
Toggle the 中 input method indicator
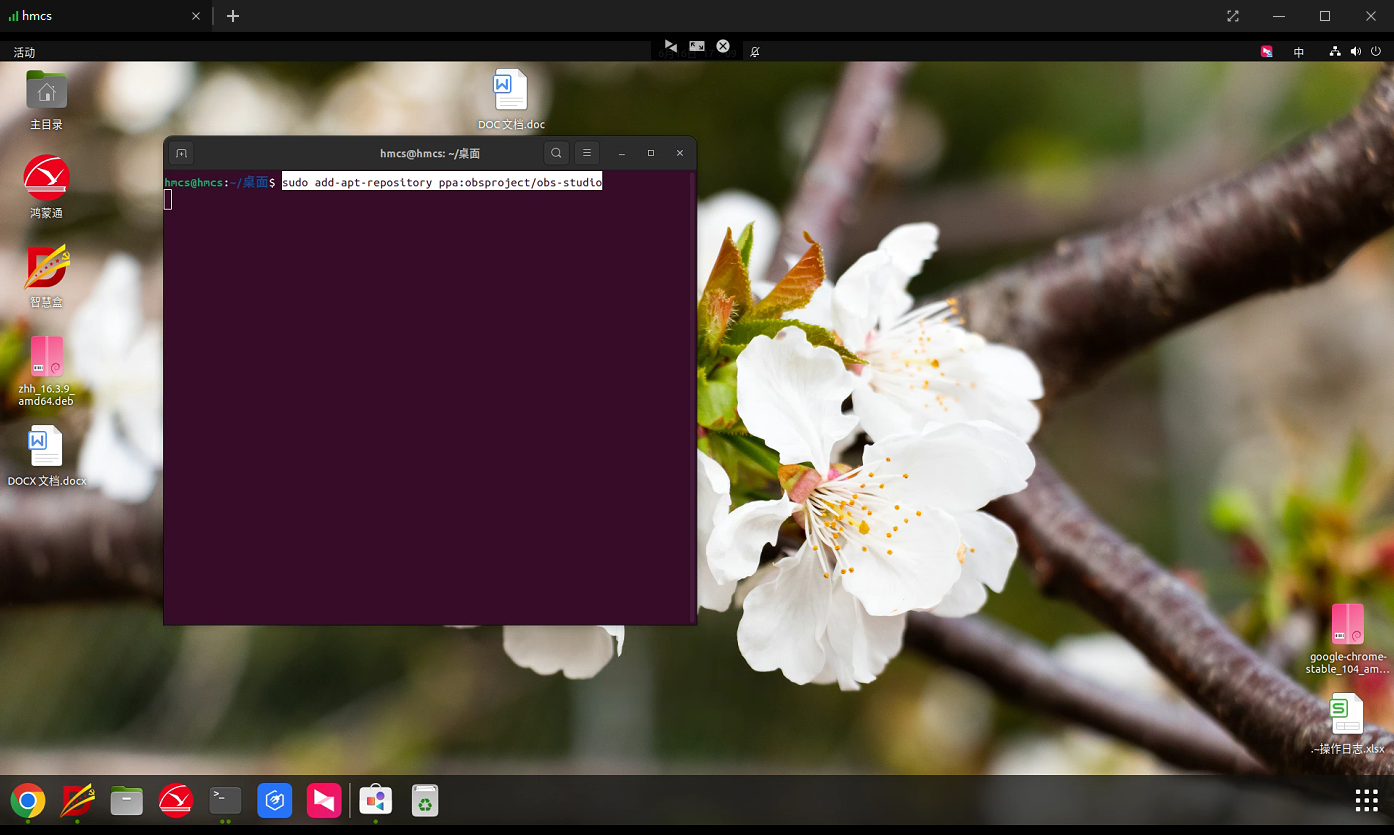pos(1299,52)
